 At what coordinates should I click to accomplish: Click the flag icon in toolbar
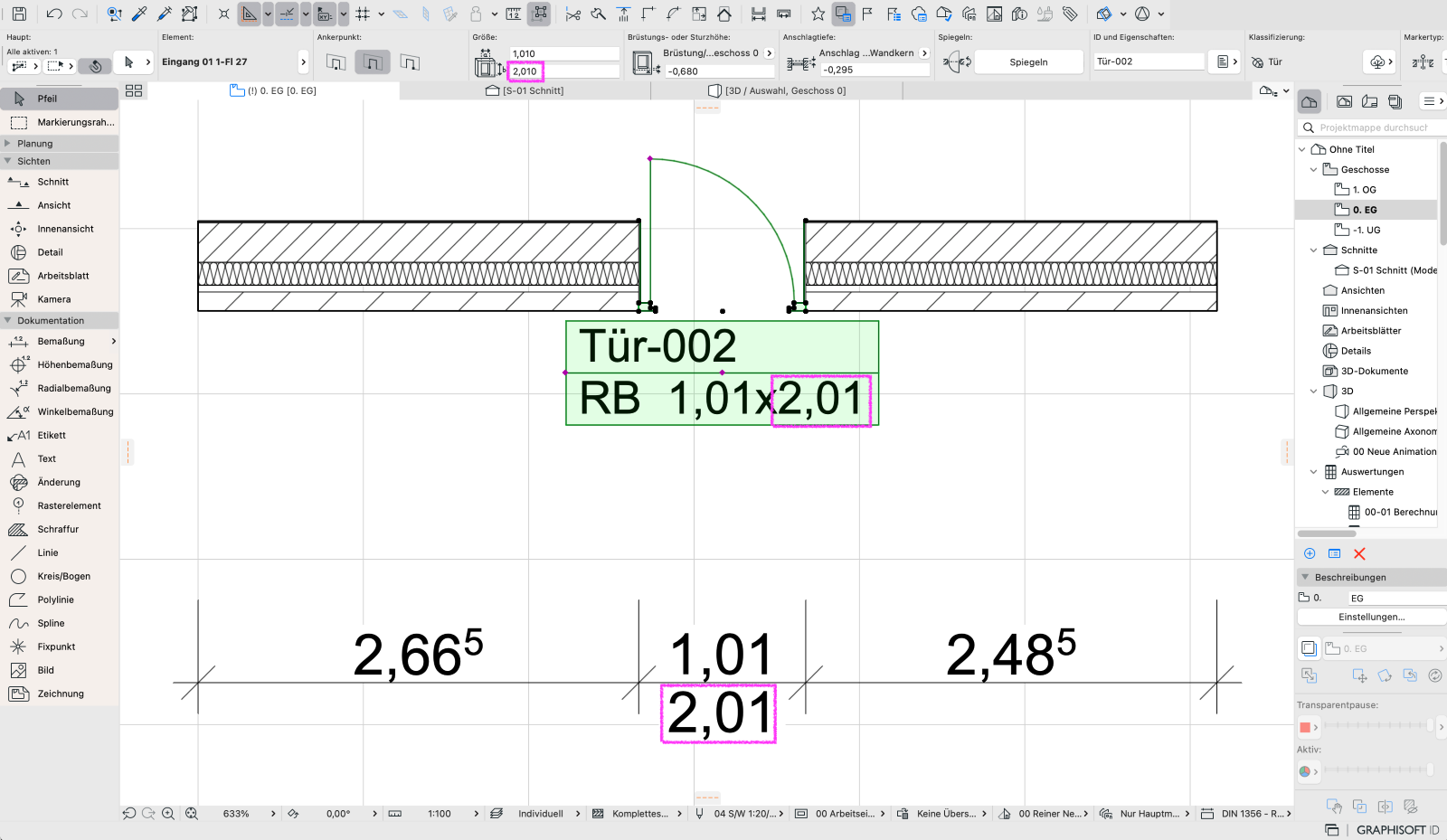(867, 14)
